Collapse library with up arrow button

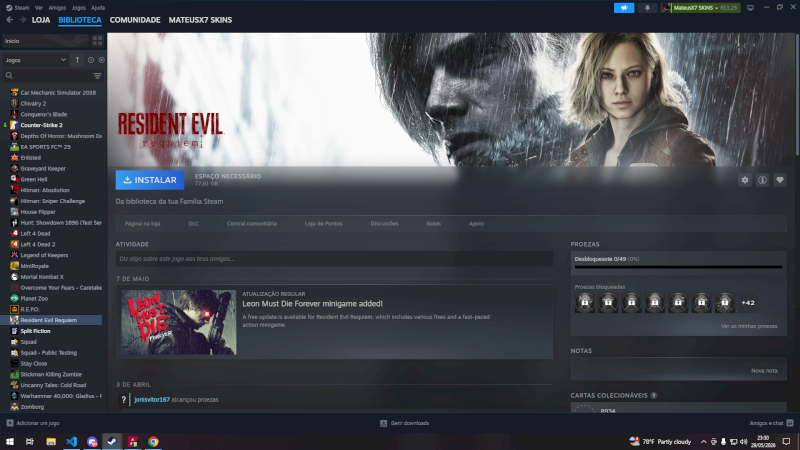(x=78, y=60)
